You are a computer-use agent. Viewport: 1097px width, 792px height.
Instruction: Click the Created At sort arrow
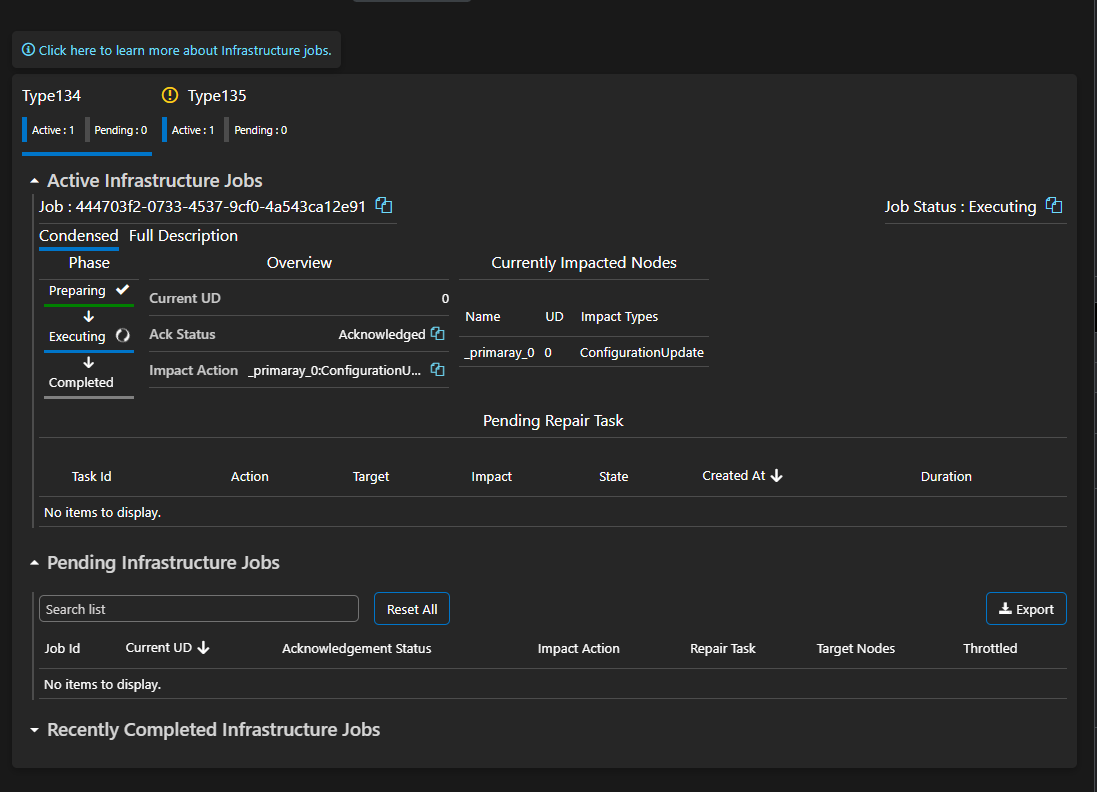pyautogui.click(x=779, y=474)
